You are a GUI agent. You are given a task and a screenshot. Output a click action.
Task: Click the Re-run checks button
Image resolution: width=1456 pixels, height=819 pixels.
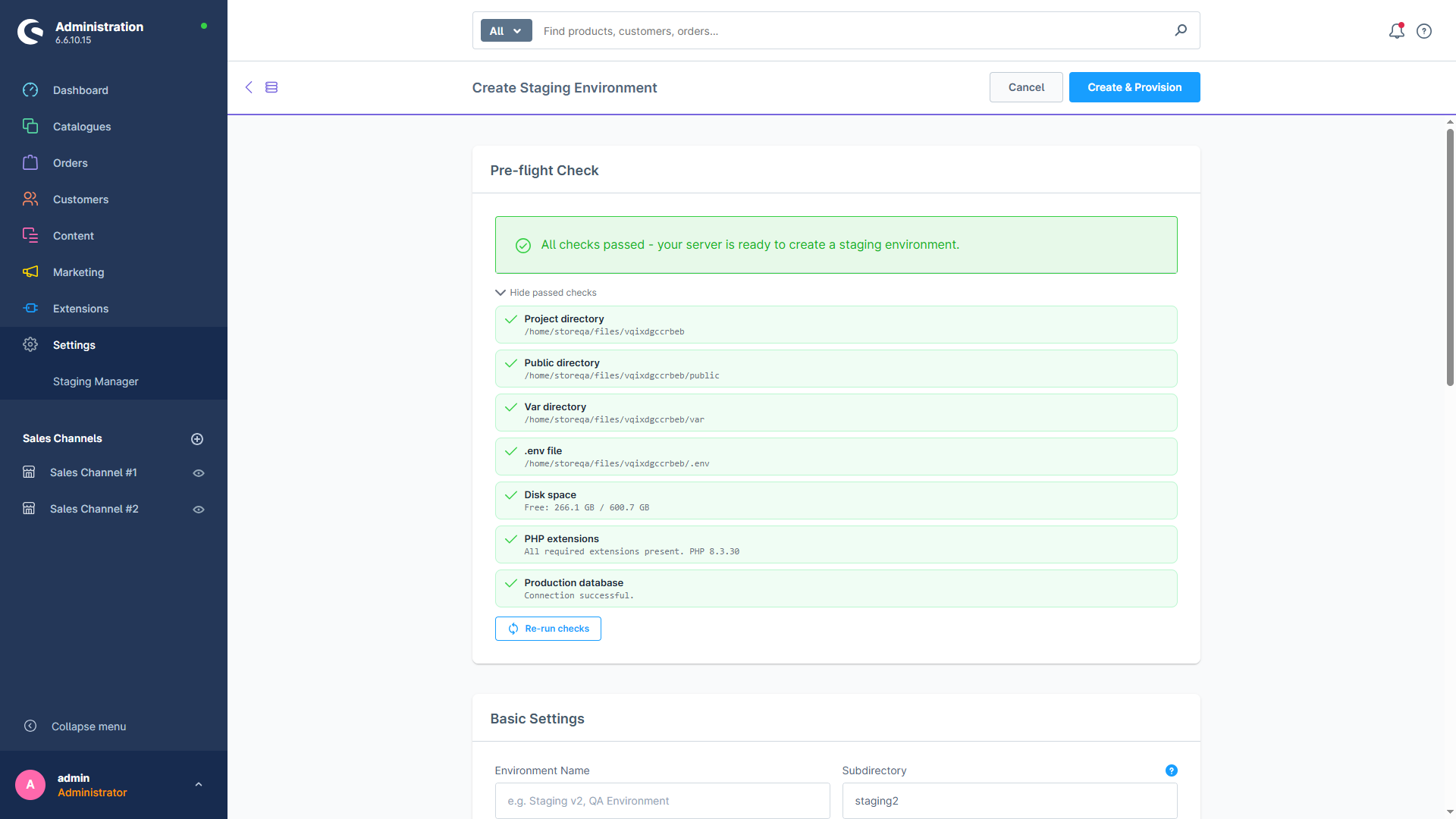pyautogui.click(x=548, y=629)
